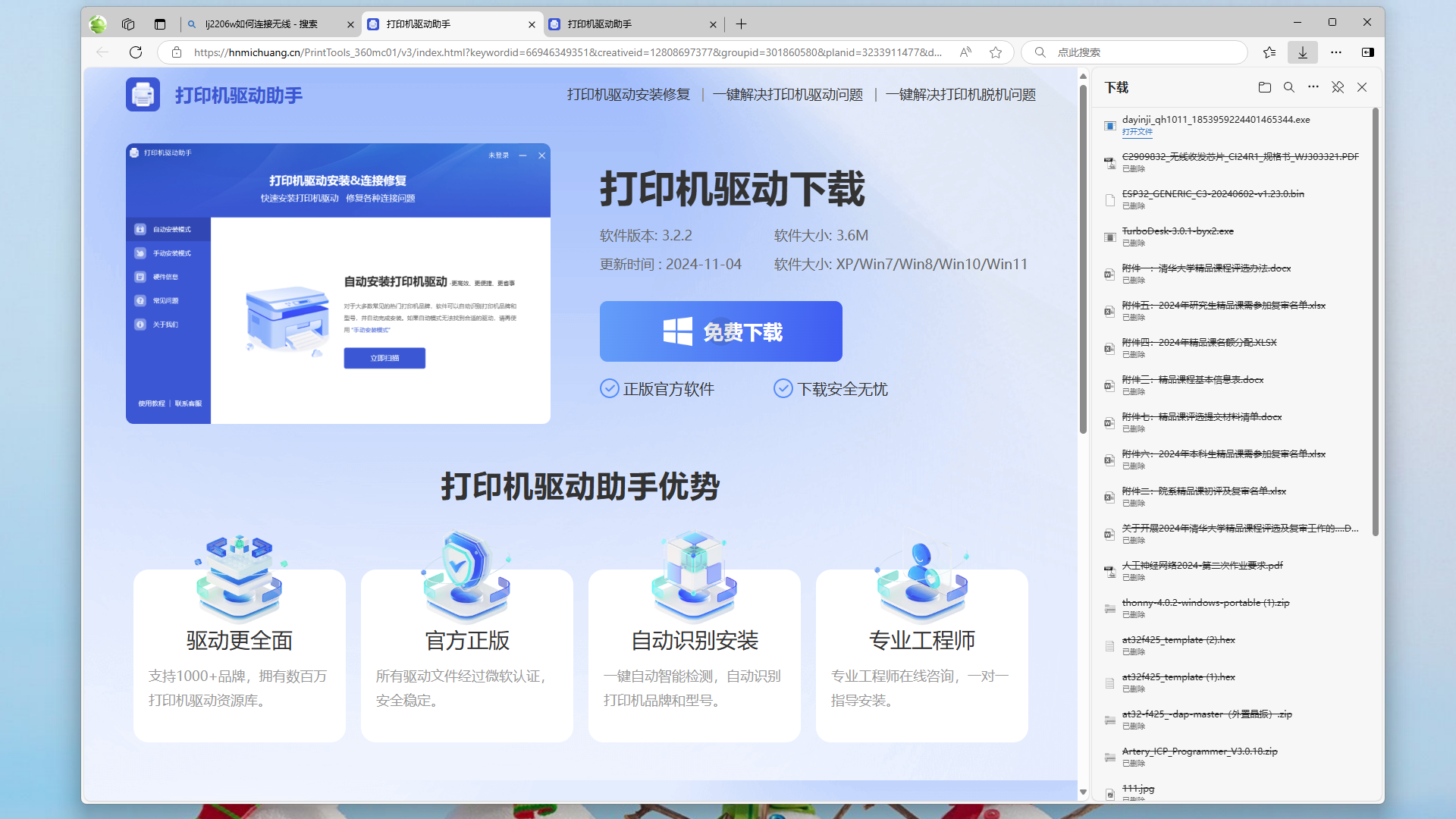The width and height of the screenshot is (1456, 819).
Task: Click the favorites star in address bar
Action: click(996, 52)
